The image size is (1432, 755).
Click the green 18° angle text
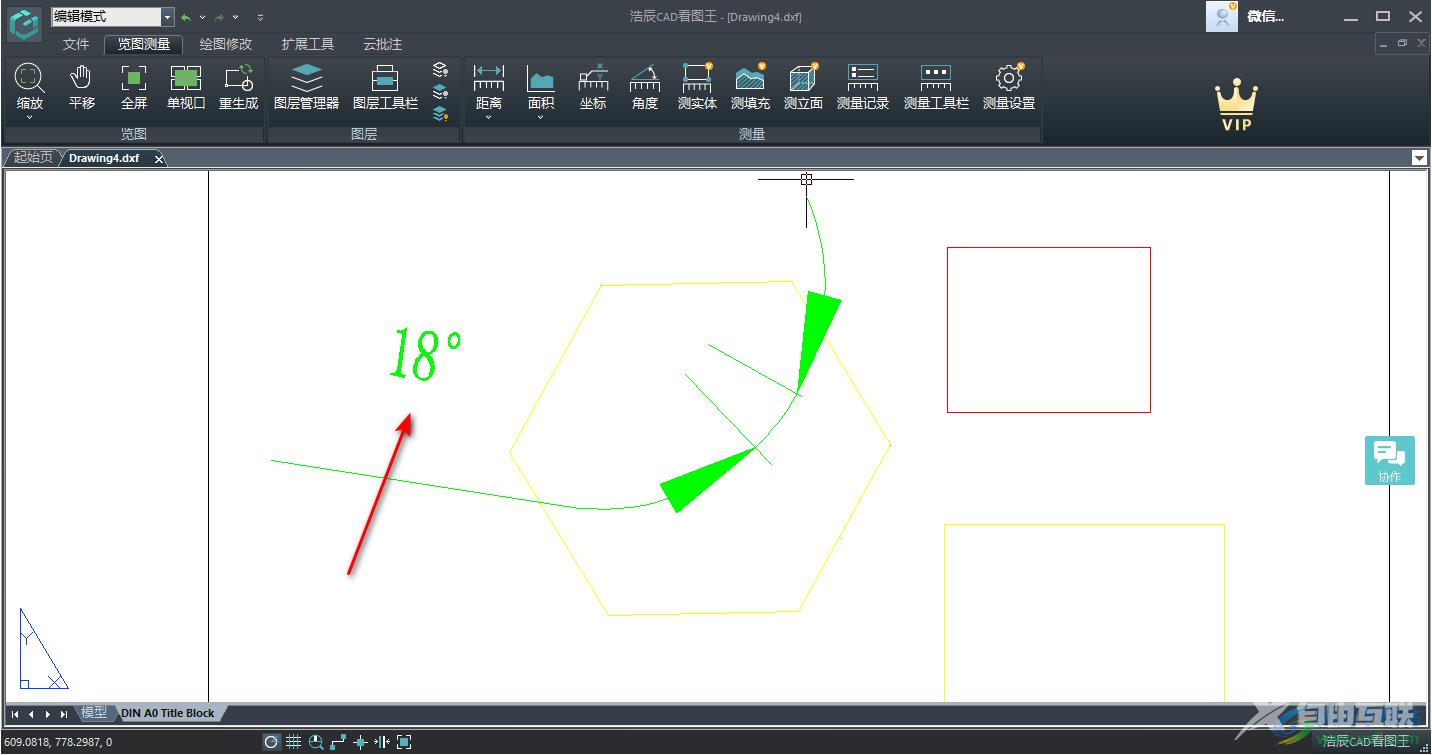(x=425, y=354)
